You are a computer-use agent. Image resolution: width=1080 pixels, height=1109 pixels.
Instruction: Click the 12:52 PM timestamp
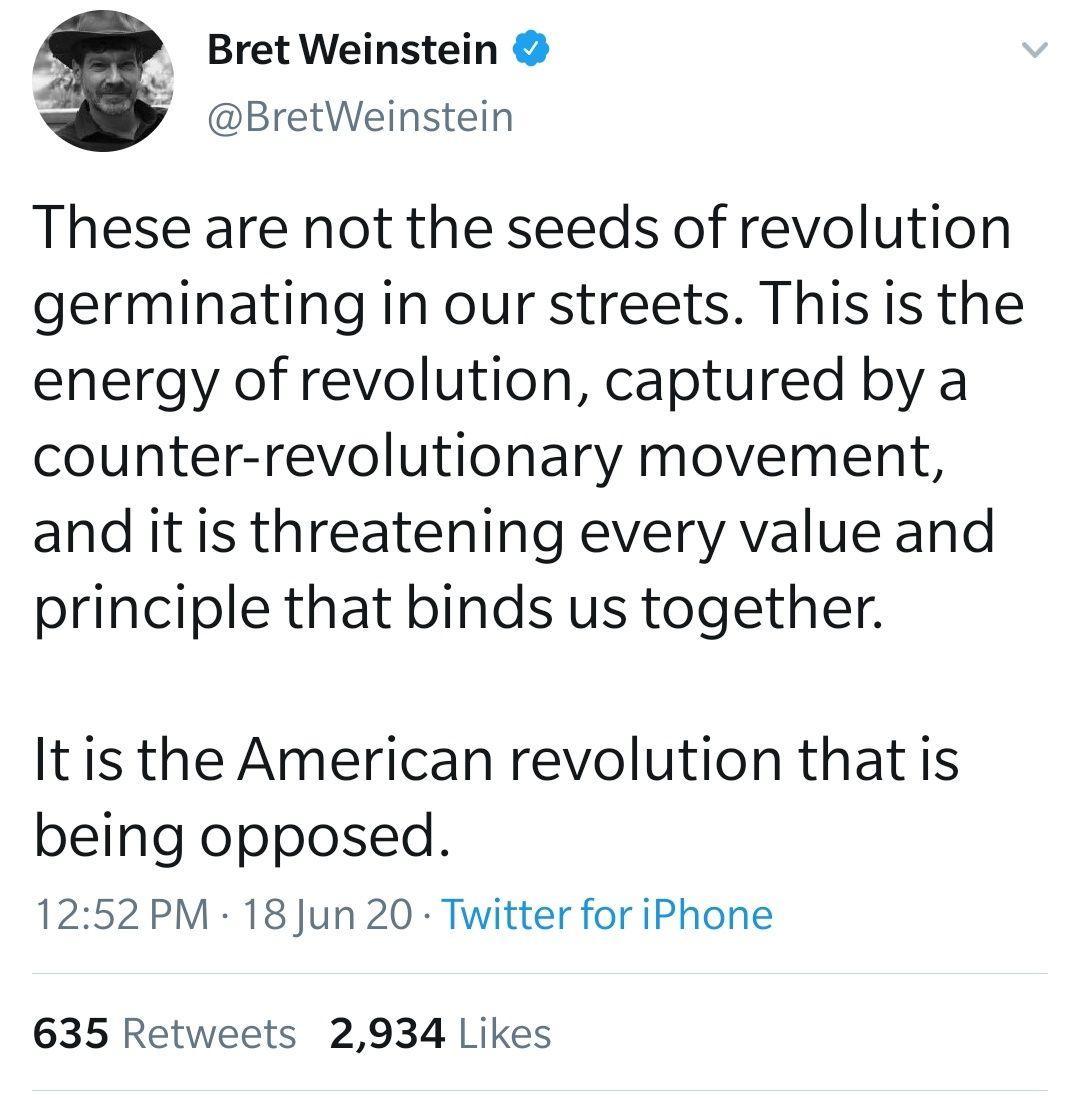(122, 914)
